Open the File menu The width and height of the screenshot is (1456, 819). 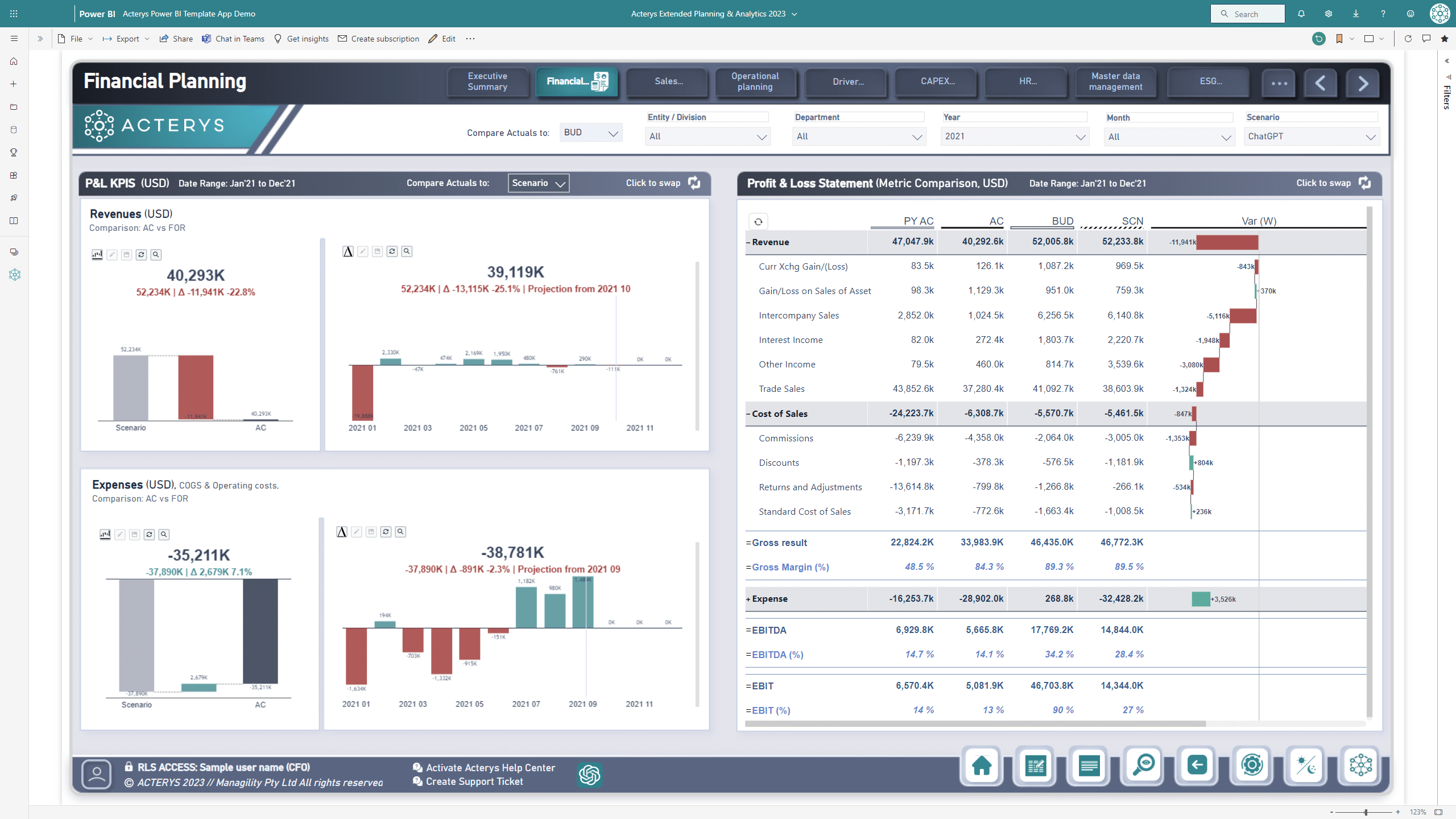75,39
